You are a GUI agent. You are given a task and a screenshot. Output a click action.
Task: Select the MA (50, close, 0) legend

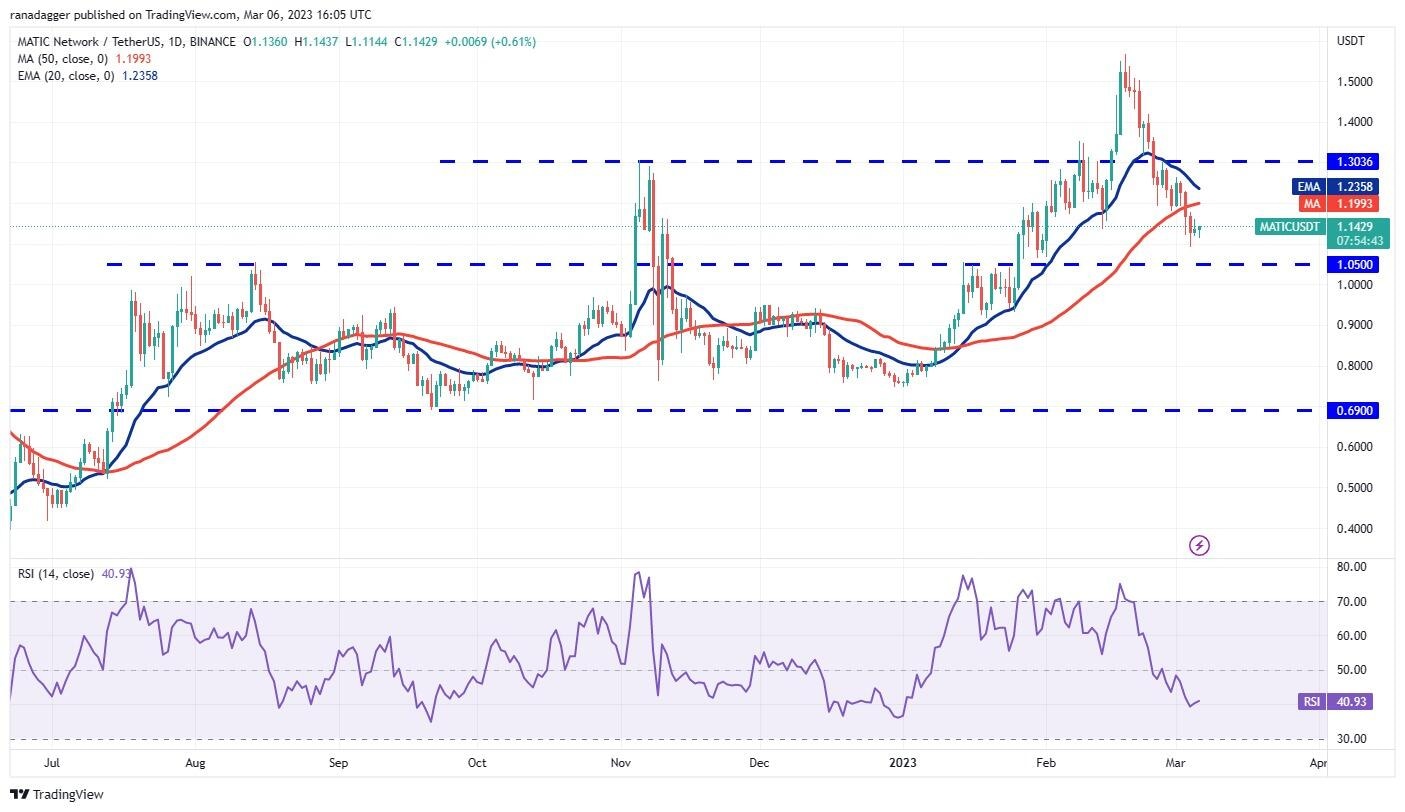(x=62, y=59)
